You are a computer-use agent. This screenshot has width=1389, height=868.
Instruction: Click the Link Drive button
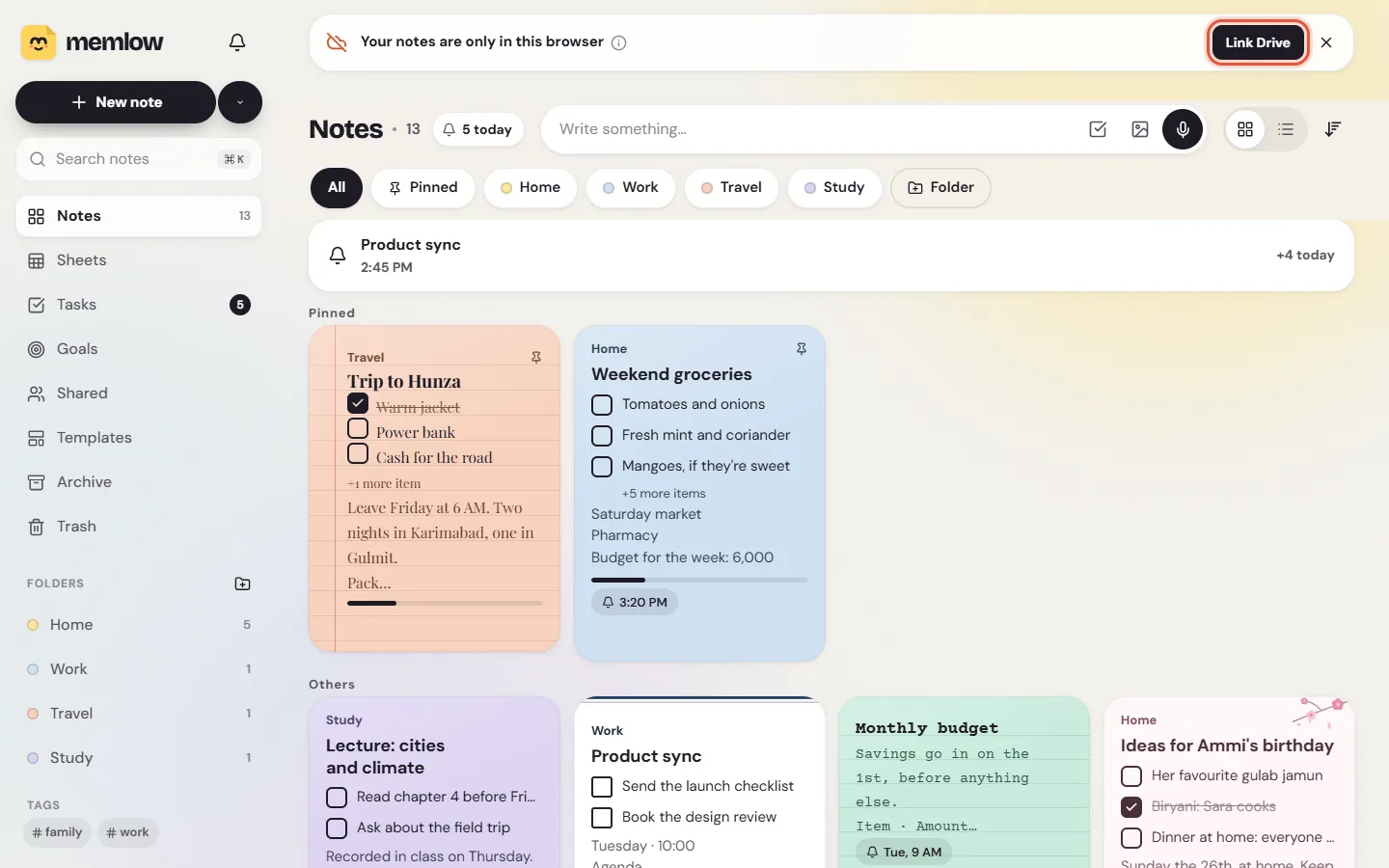pyautogui.click(x=1258, y=42)
